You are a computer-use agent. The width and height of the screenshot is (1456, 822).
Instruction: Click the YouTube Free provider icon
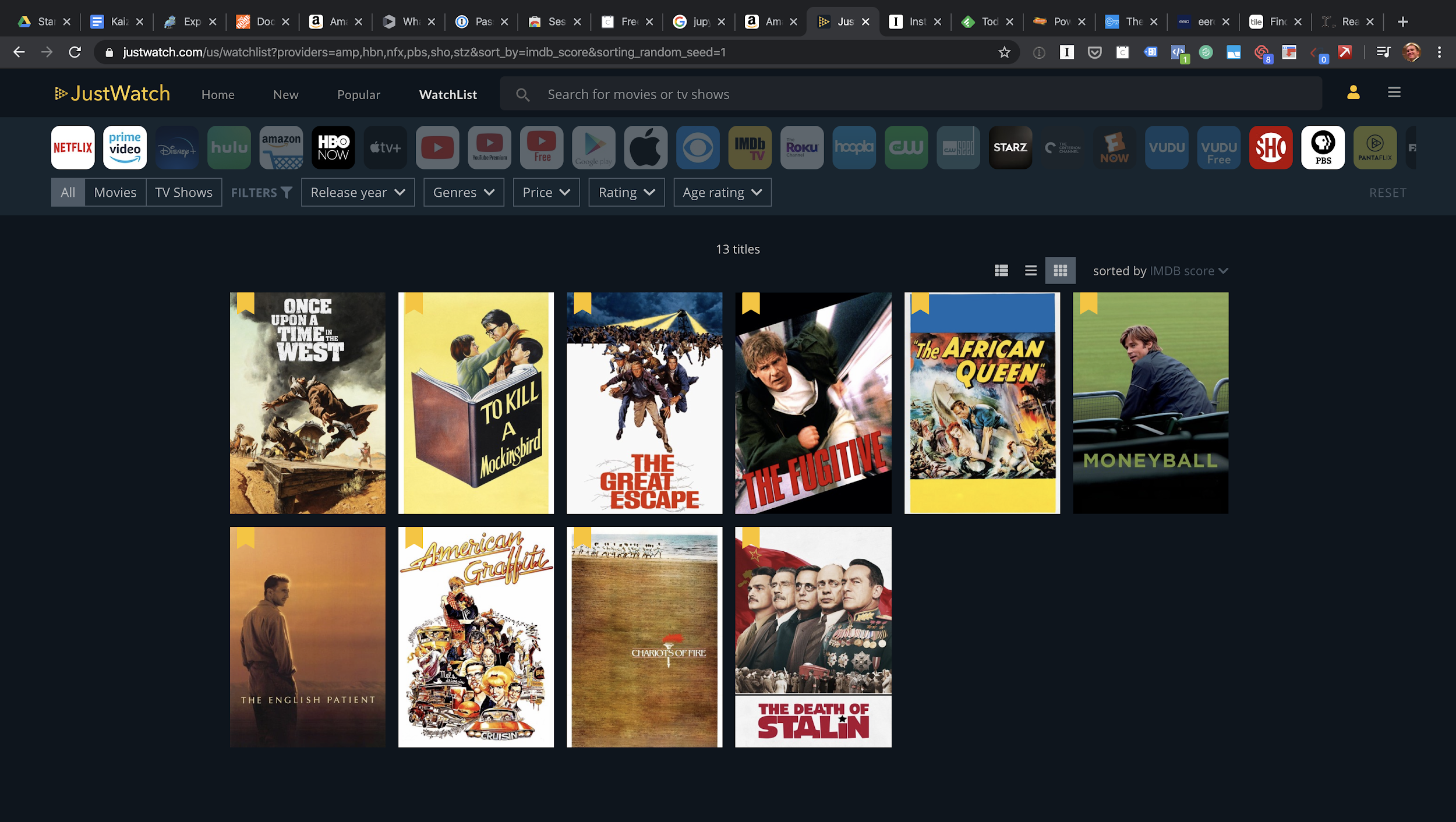pyautogui.click(x=542, y=147)
